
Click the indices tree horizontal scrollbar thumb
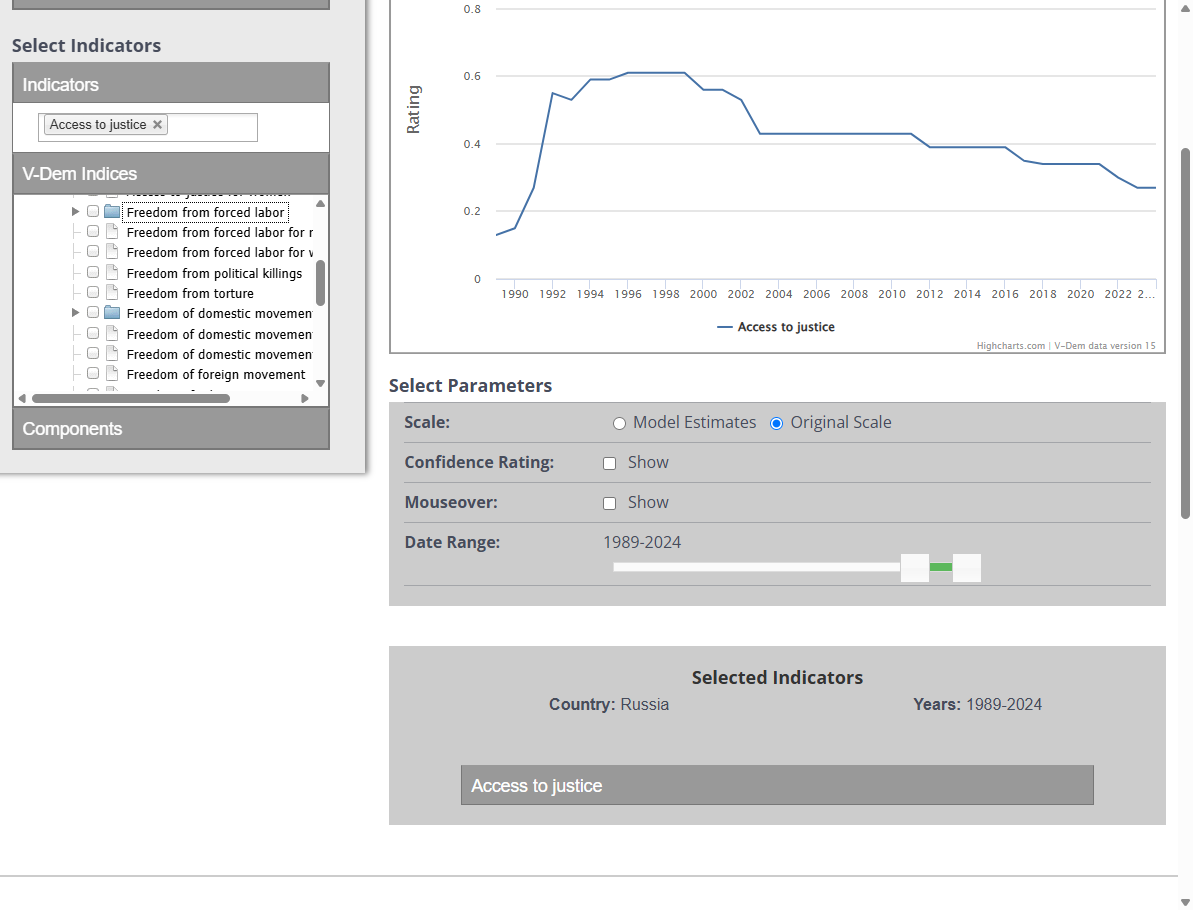[131, 398]
